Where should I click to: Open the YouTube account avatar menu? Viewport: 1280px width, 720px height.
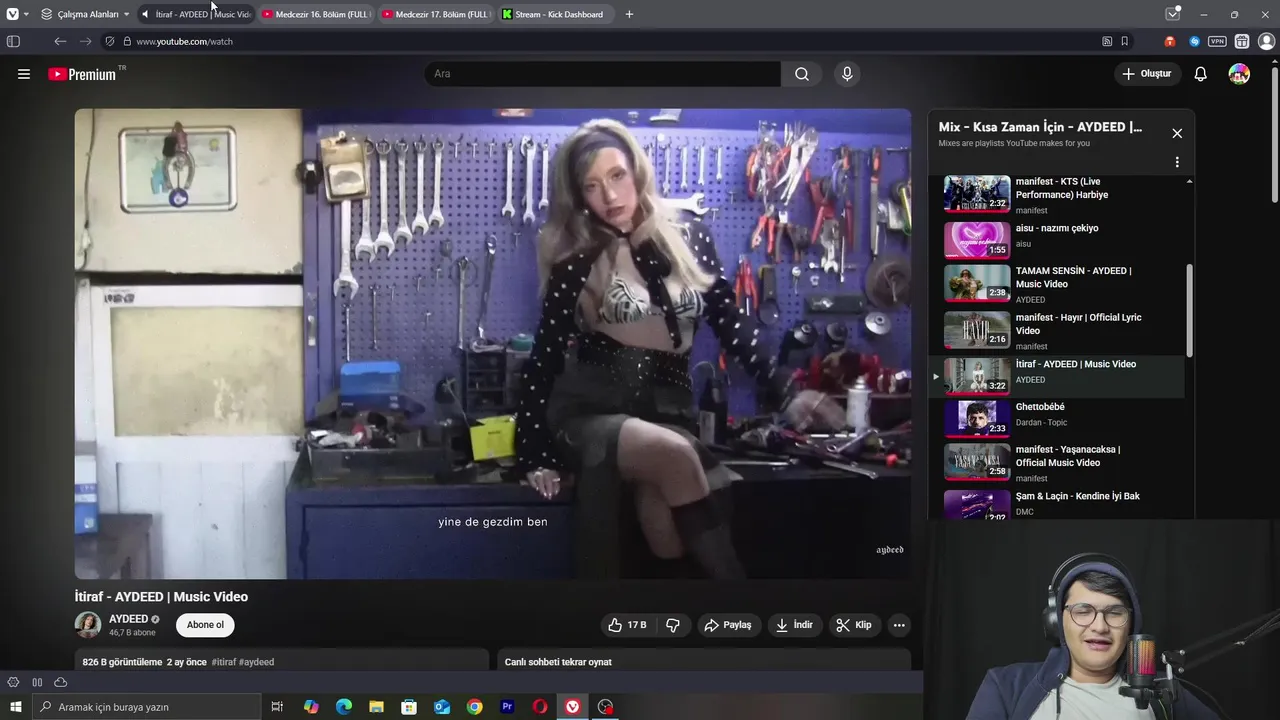[x=1239, y=74]
